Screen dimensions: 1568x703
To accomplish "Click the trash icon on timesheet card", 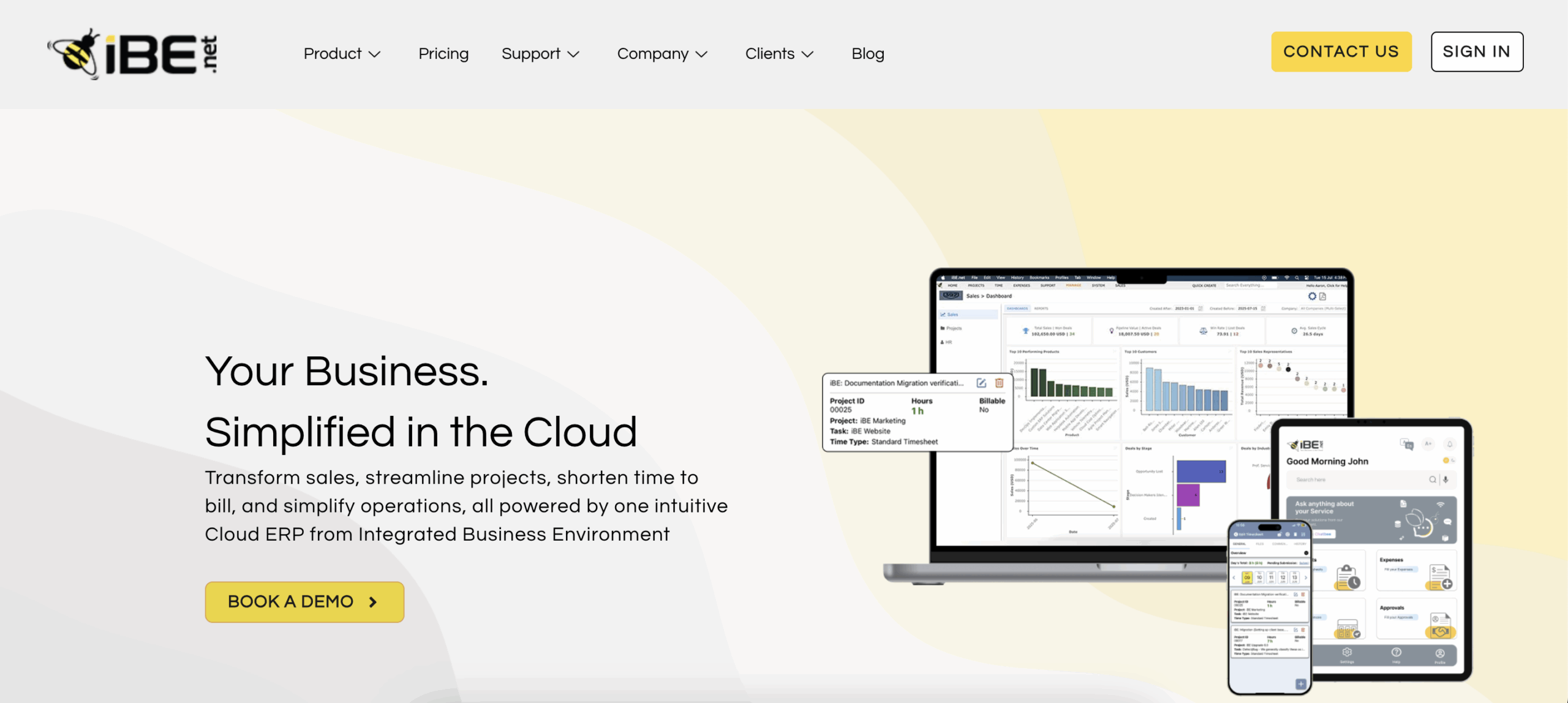I will click(999, 383).
